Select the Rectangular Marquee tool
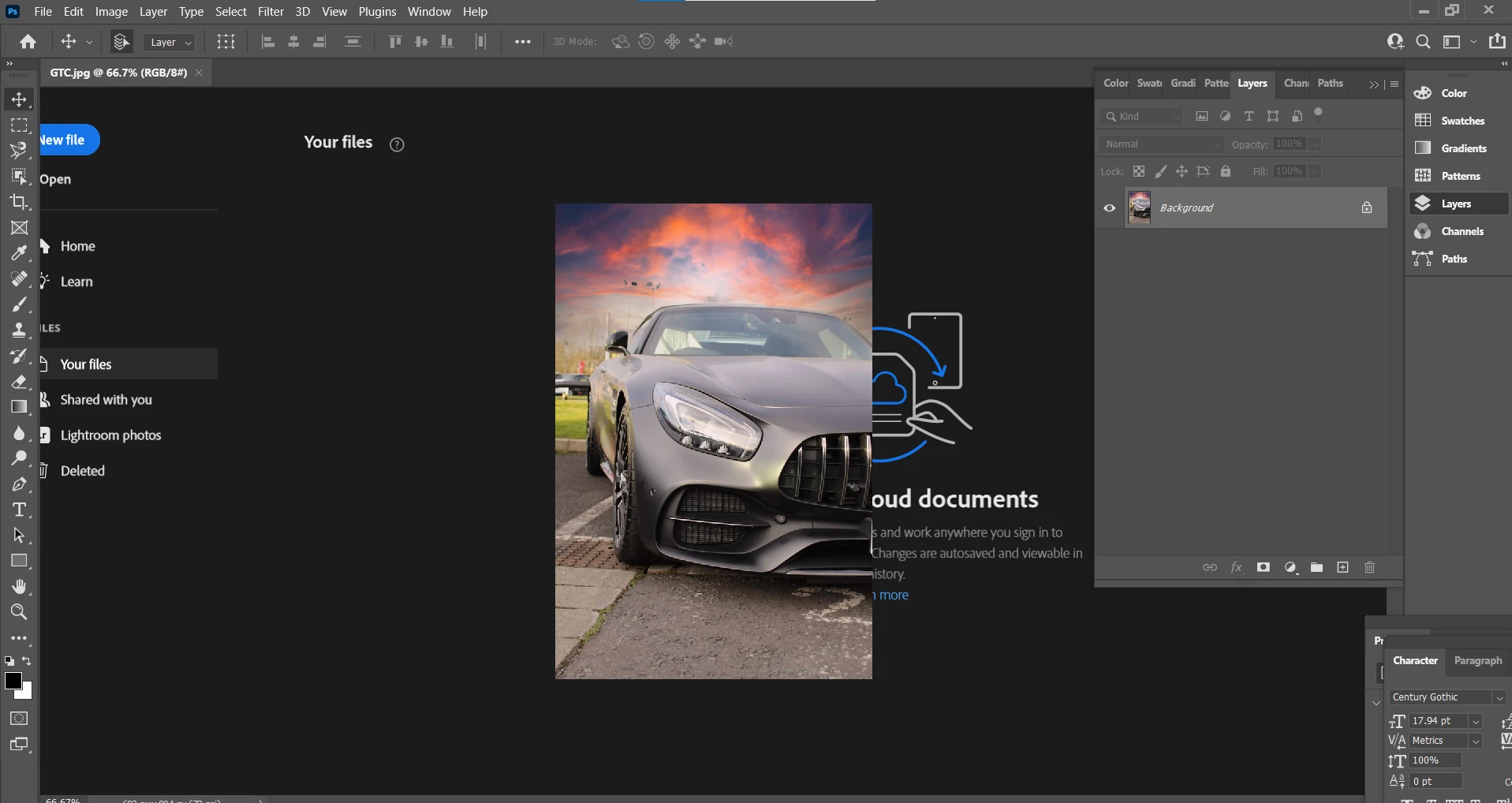This screenshot has height=803, width=1512. (19, 125)
